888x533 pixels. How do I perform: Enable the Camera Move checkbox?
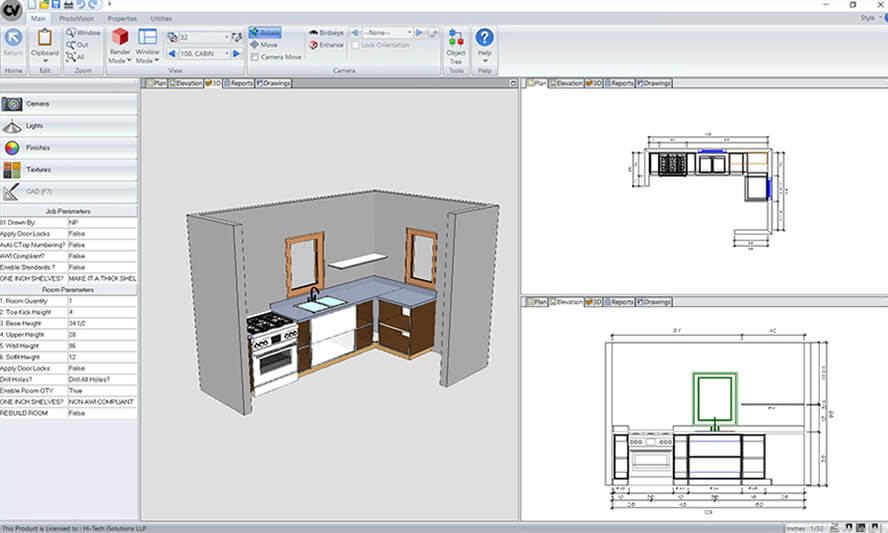(x=255, y=57)
